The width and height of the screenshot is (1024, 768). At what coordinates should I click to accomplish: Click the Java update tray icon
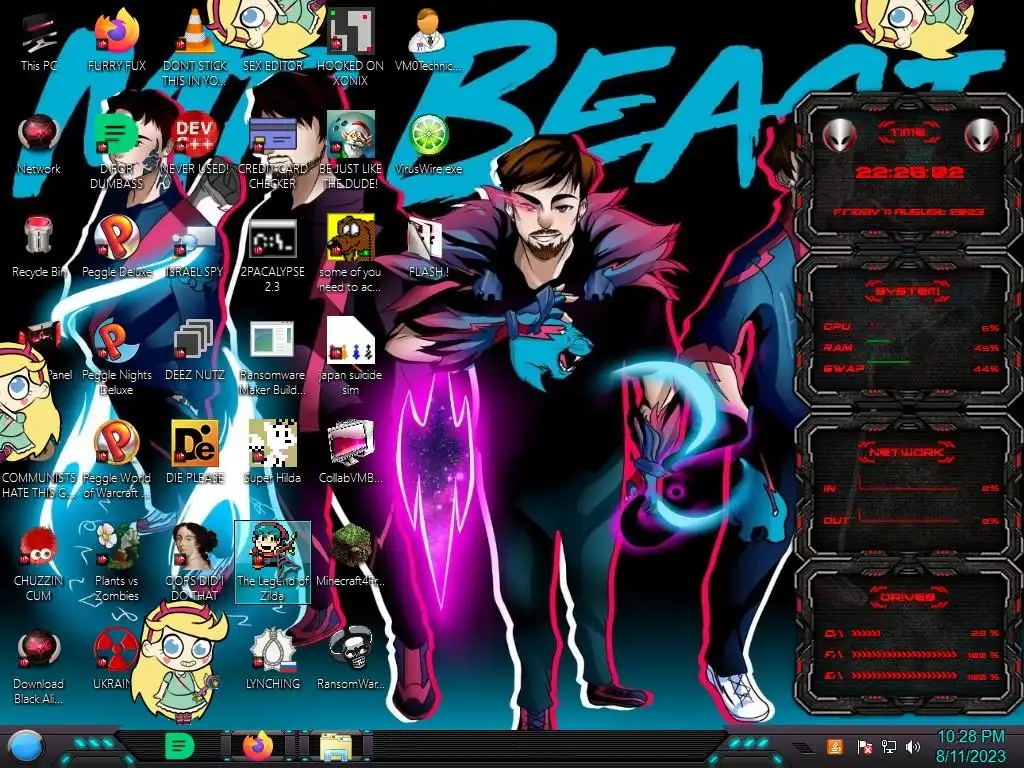click(x=834, y=746)
